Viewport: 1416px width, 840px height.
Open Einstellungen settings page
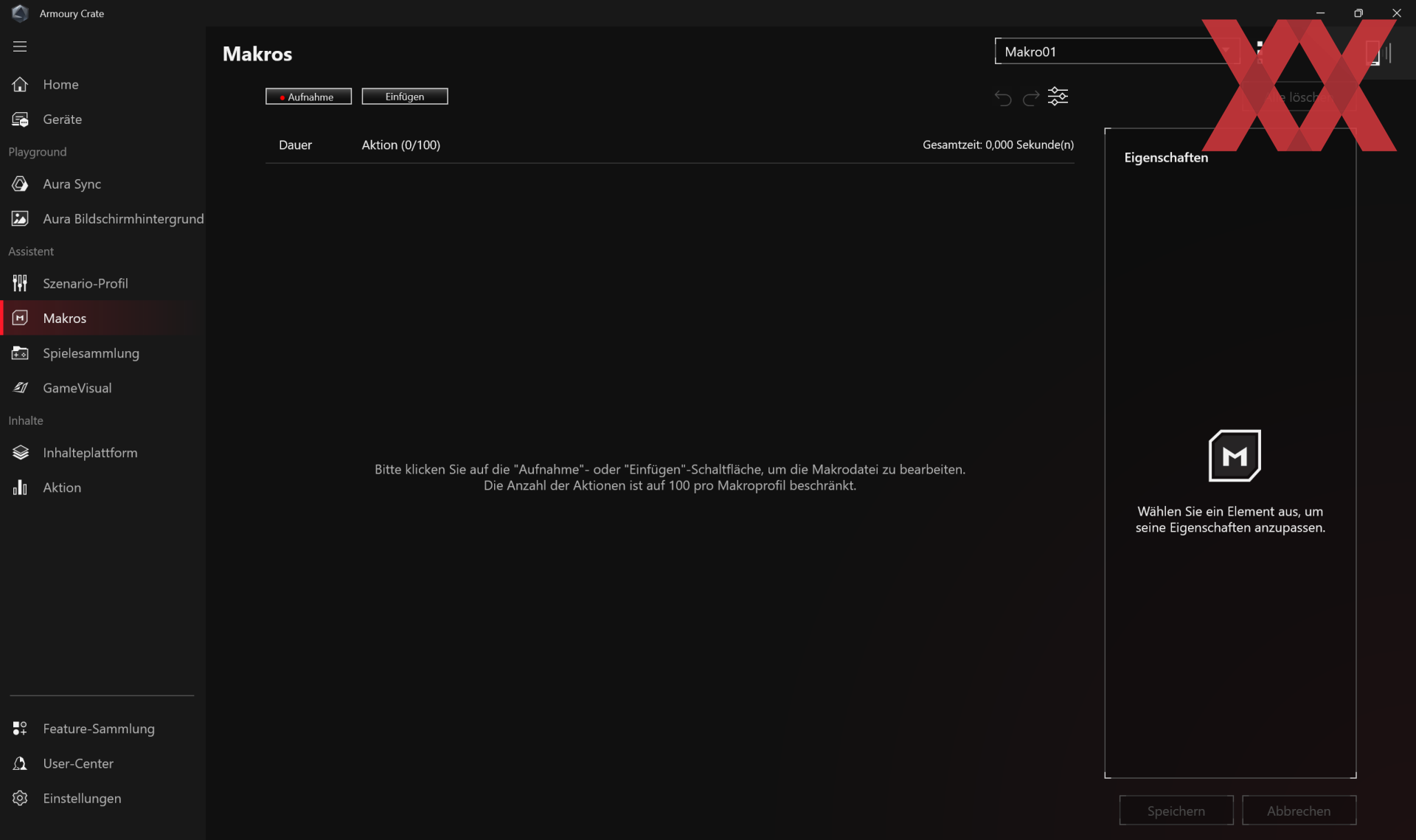[x=103, y=798]
